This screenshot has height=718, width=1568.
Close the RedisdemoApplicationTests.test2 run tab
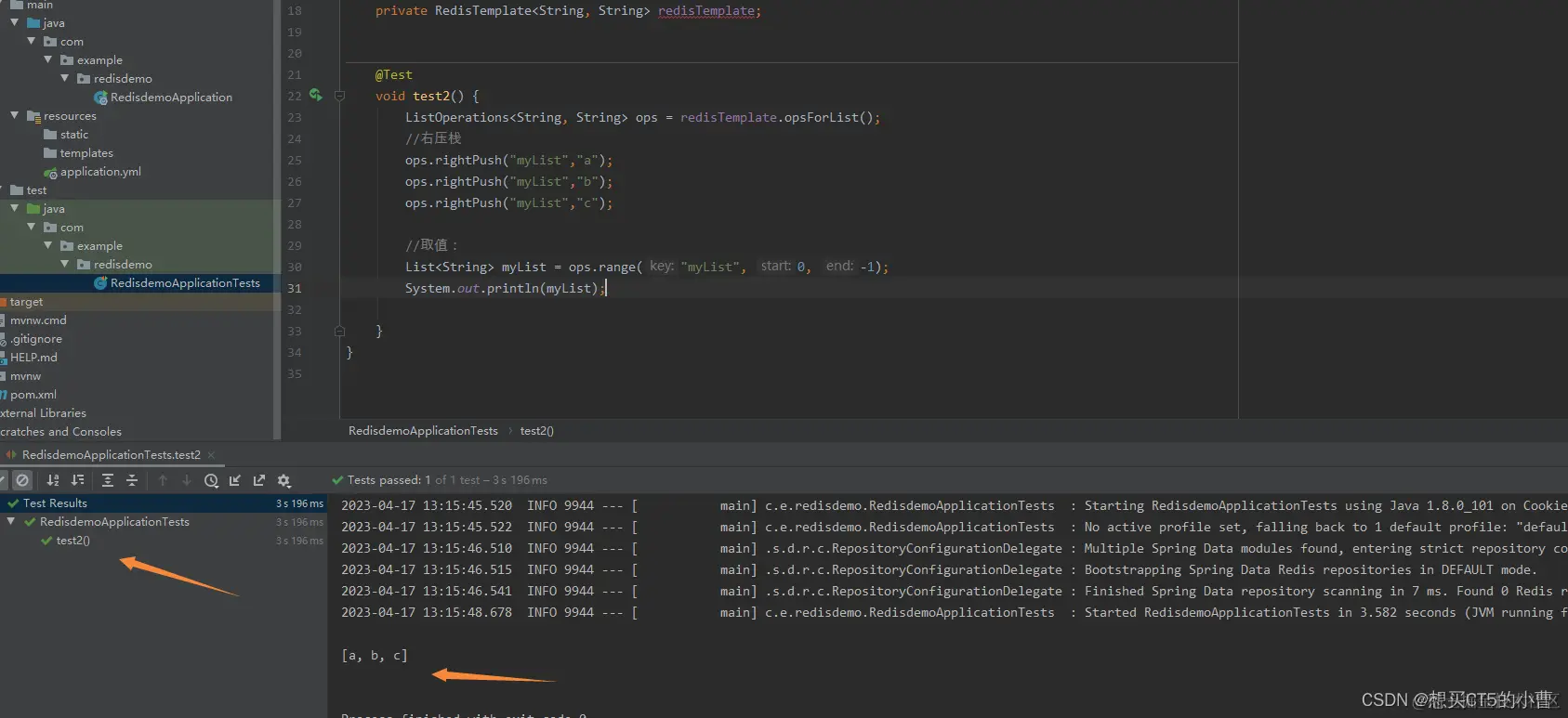[x=211, y=455]
